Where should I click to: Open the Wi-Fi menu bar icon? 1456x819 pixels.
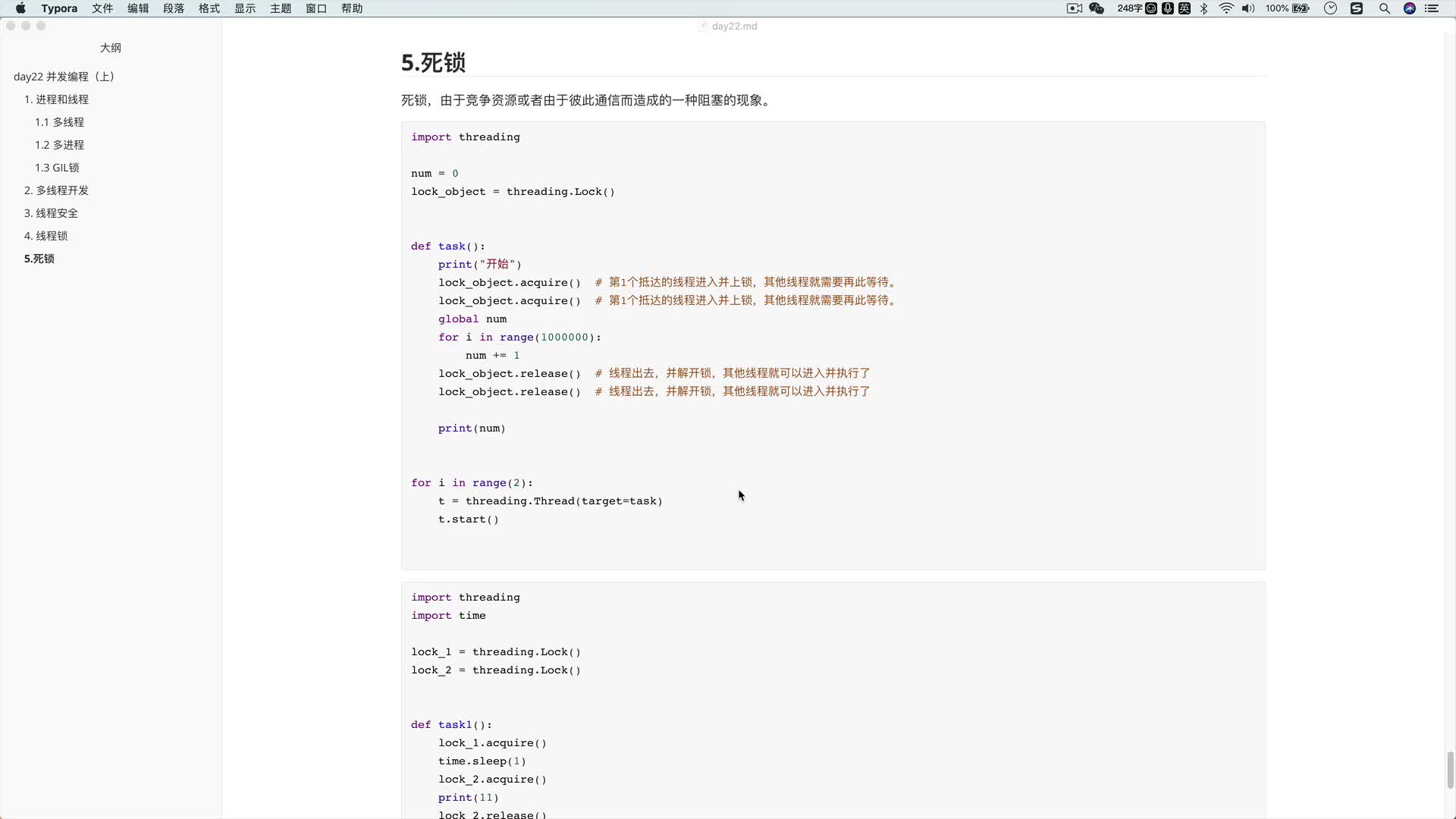tap(1226, 8)
